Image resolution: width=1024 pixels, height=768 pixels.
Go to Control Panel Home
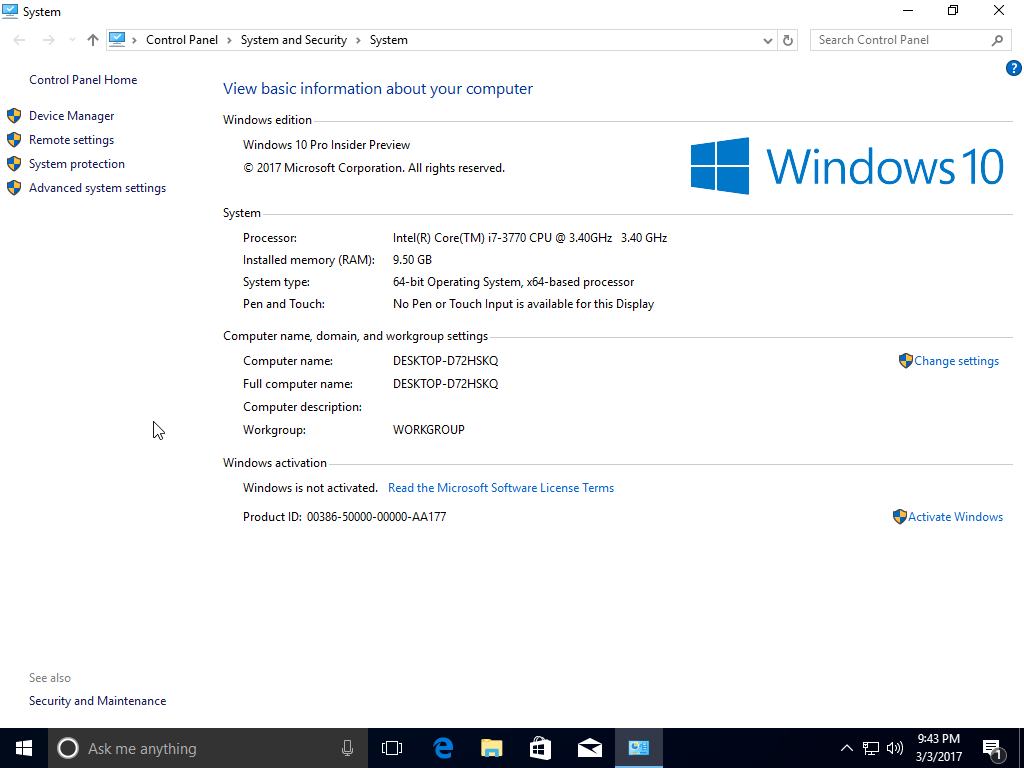[83, 80]
